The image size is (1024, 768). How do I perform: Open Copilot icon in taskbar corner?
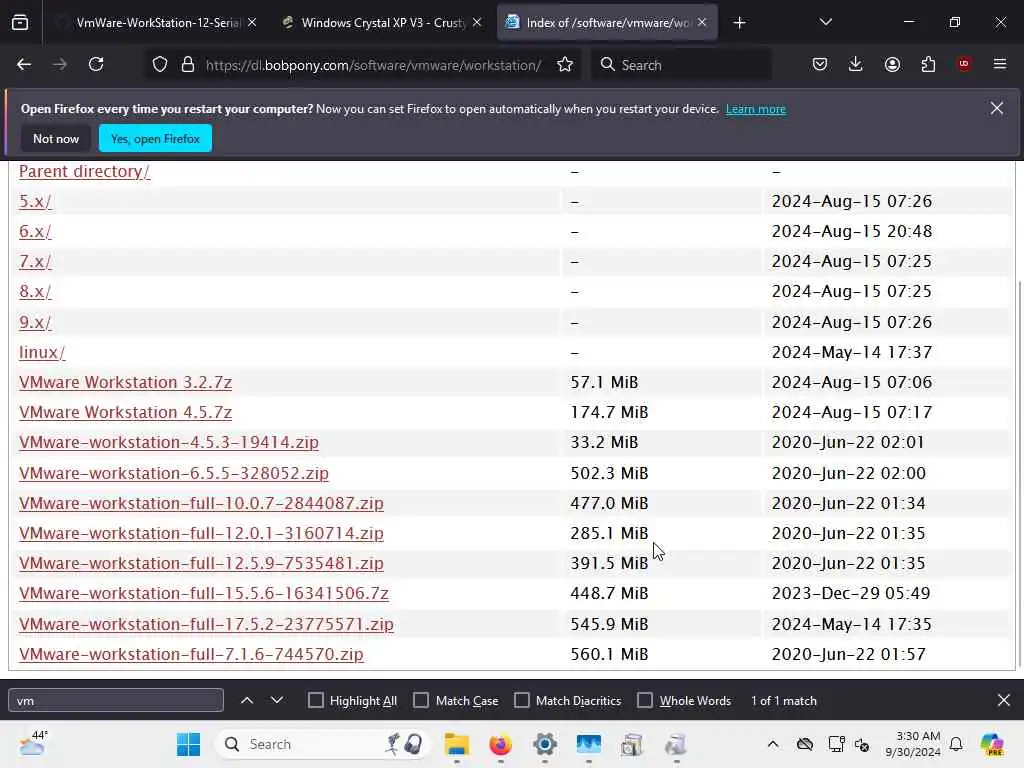992,744
